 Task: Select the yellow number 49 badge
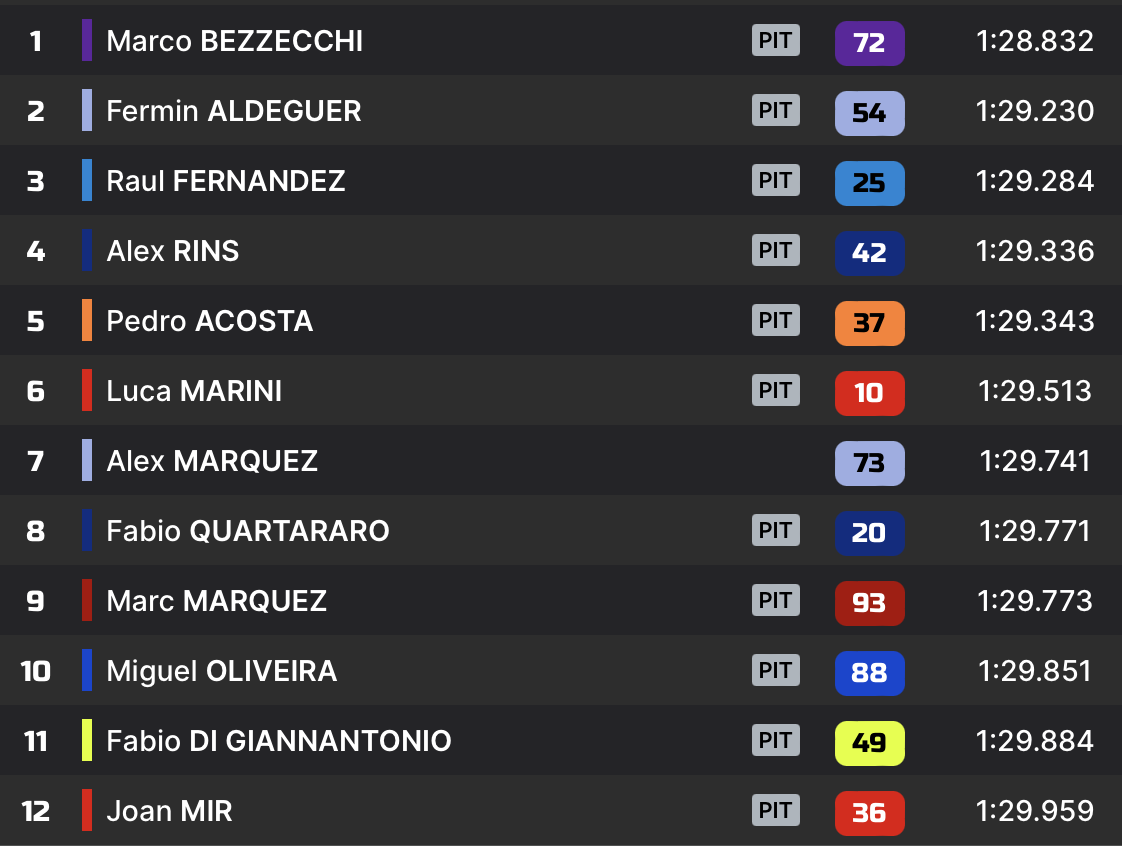point(869,743)
